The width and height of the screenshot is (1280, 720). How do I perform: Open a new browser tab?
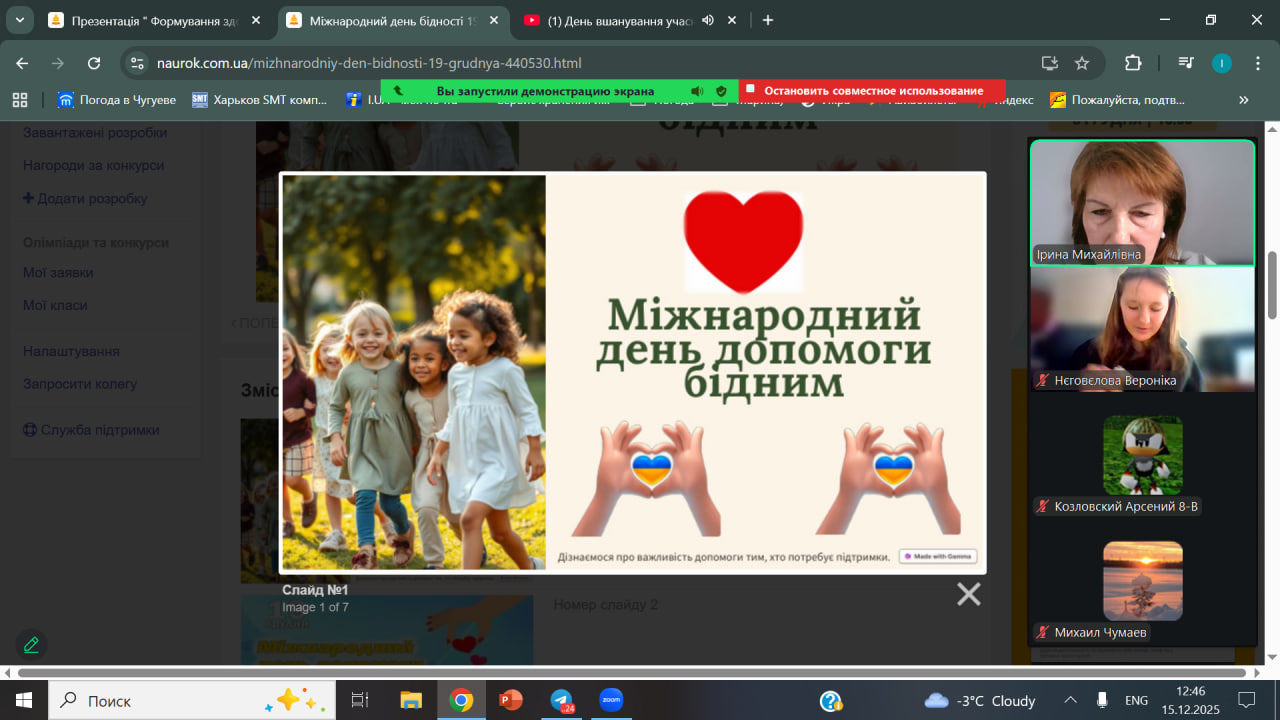tap(768, 20)
